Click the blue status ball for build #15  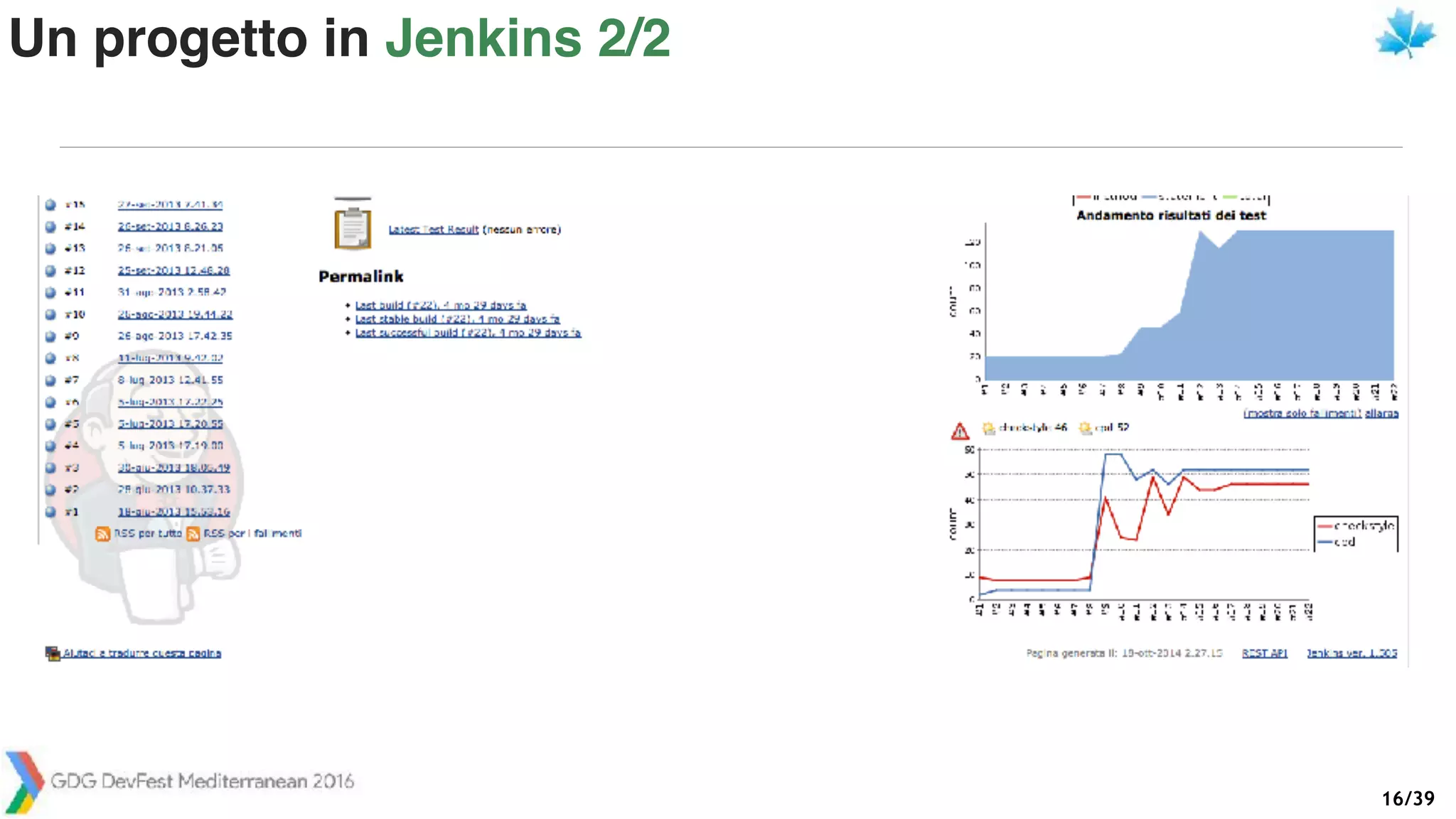[50, 205]
